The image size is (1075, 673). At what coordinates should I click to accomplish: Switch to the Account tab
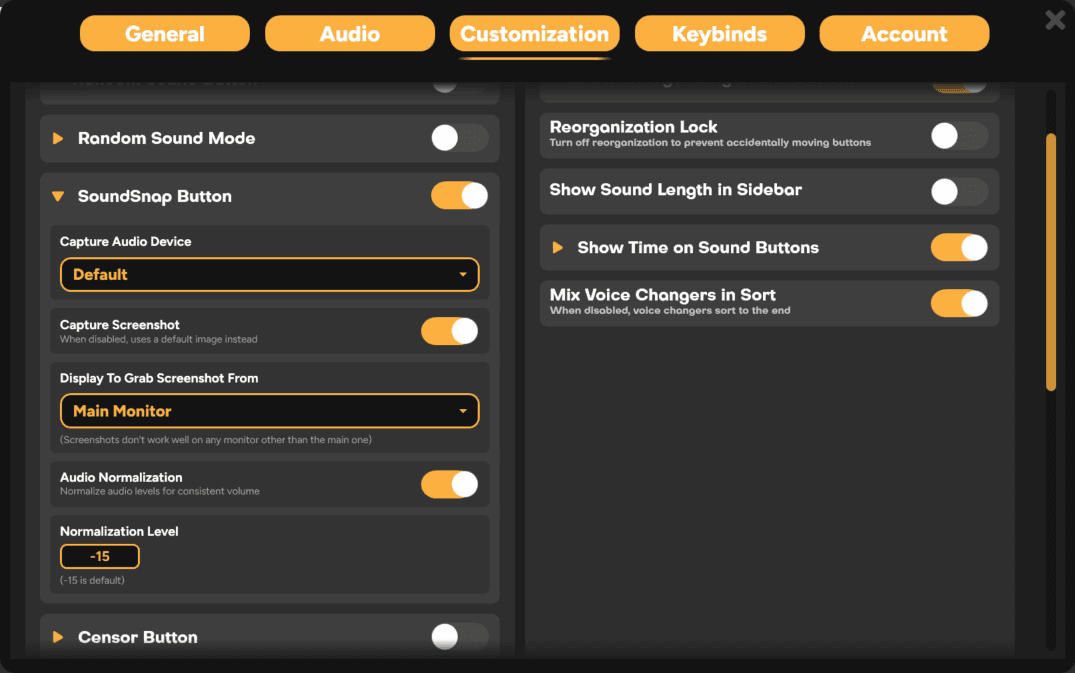tap(903, 33)
